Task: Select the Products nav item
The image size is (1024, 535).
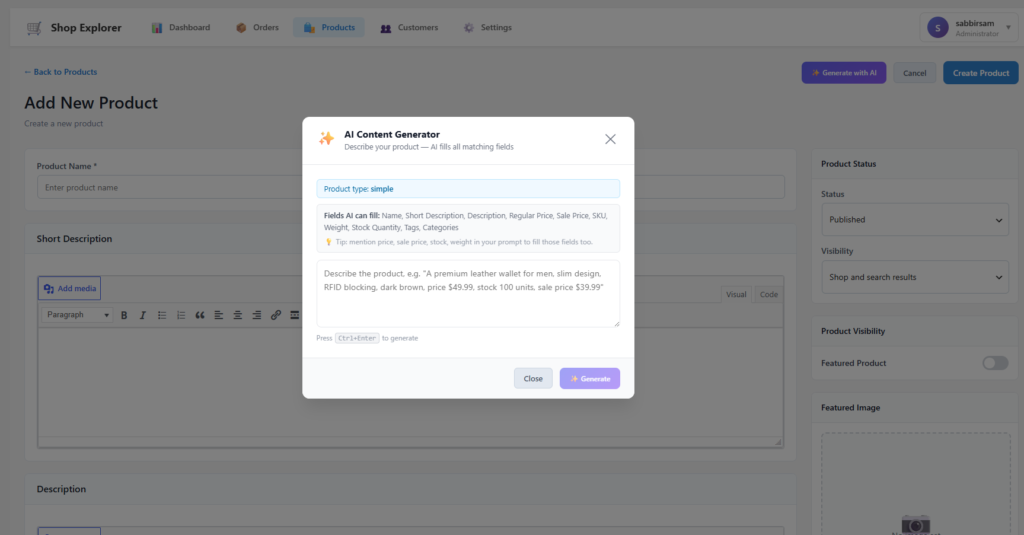Action: click(329, 27)
